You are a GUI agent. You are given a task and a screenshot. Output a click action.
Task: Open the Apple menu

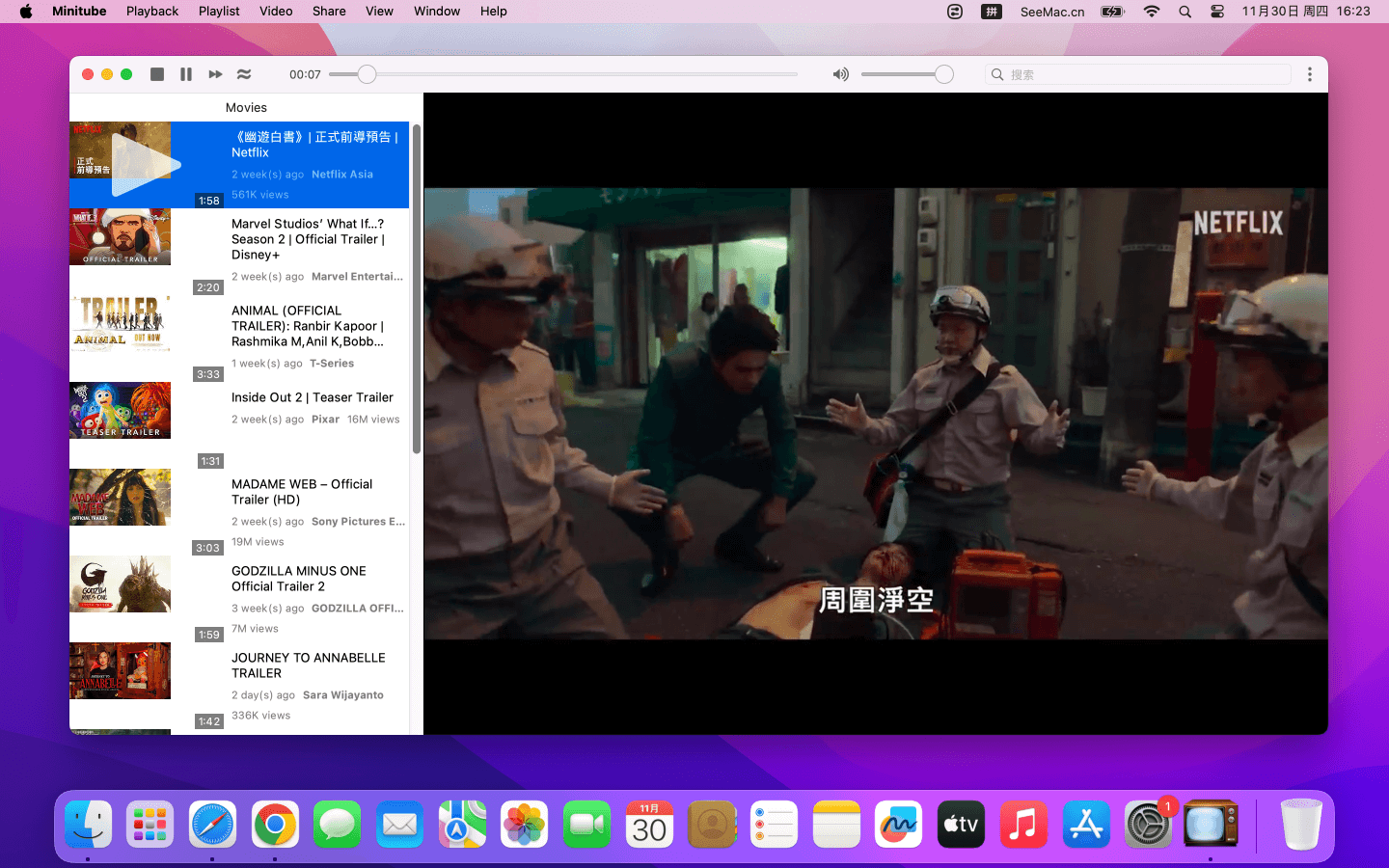point(26,12)
